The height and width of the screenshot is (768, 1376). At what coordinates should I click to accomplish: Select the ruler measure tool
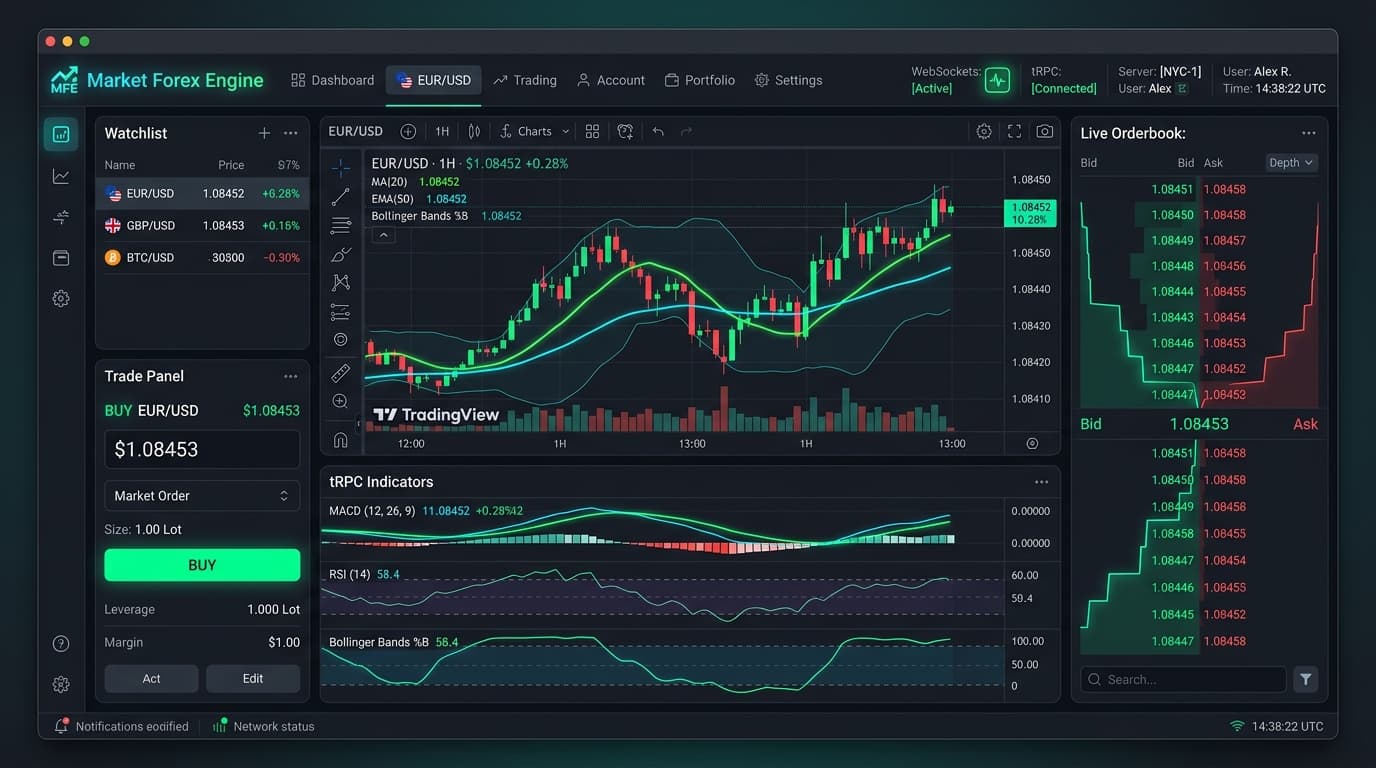tap(341, 373)
